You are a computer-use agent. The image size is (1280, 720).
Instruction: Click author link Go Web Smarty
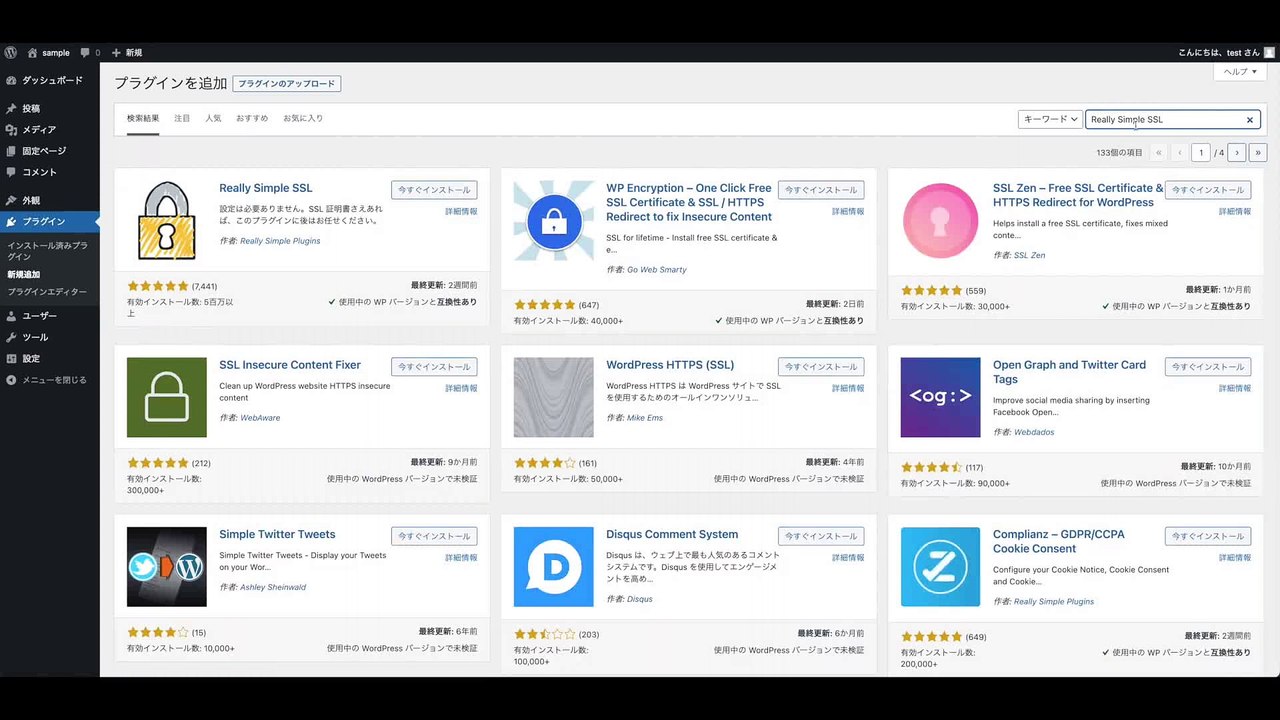tap(657, 270)
